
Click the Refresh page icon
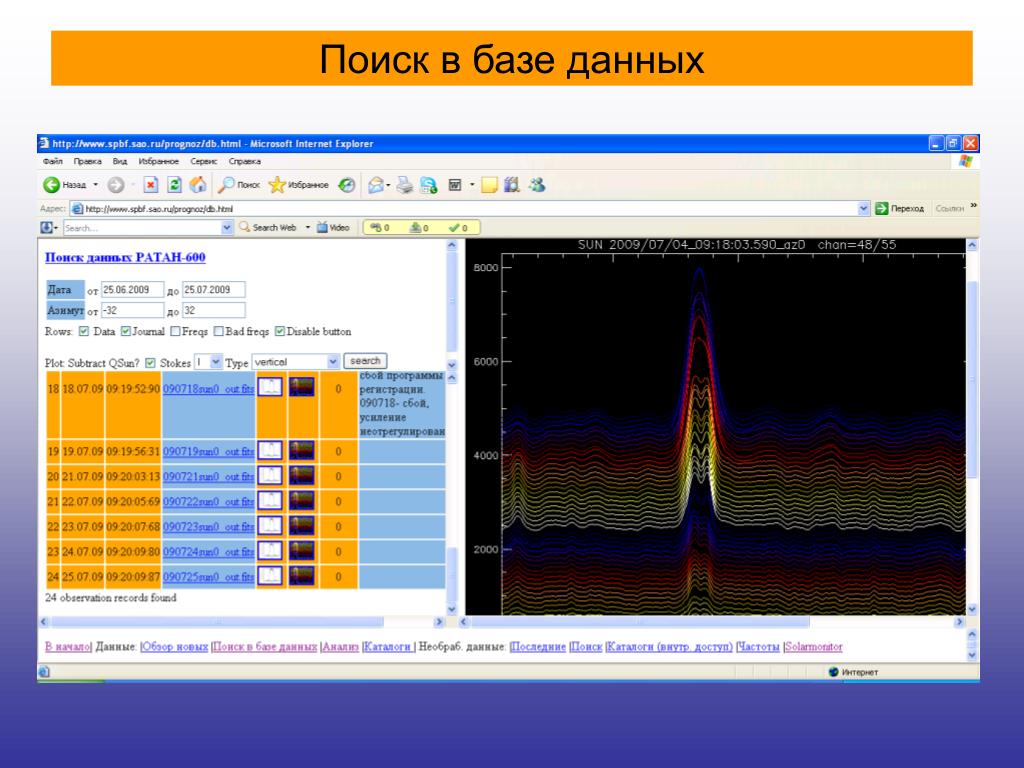(174, 185)
